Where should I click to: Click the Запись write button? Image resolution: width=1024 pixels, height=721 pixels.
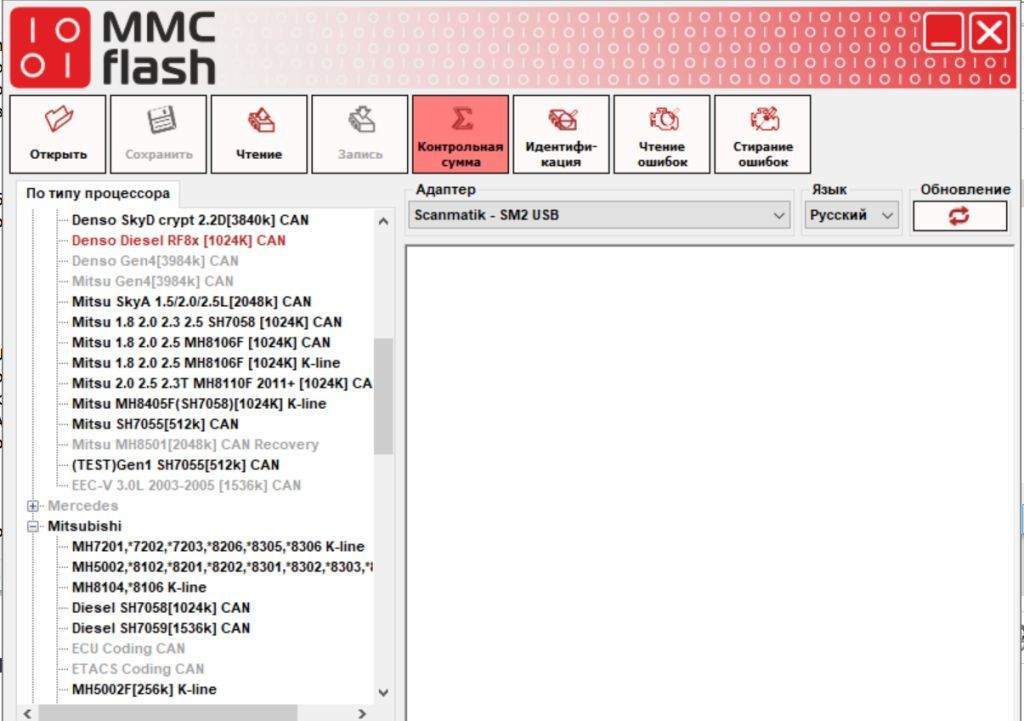[x=360, y=135]
